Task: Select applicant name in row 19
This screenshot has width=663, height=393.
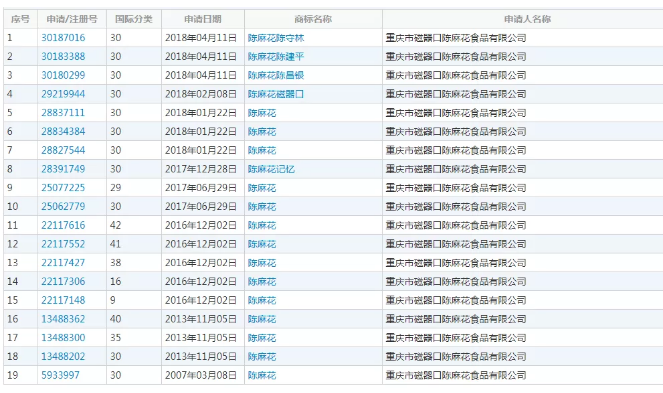Action: (456, 375)
